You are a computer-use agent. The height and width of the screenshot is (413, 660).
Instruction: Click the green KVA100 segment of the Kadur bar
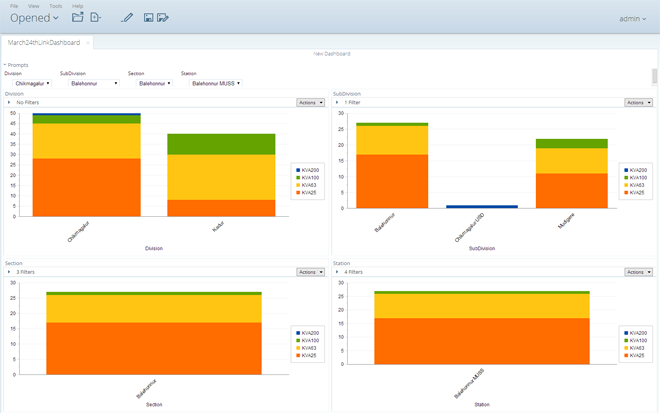[x=221, y=144]
